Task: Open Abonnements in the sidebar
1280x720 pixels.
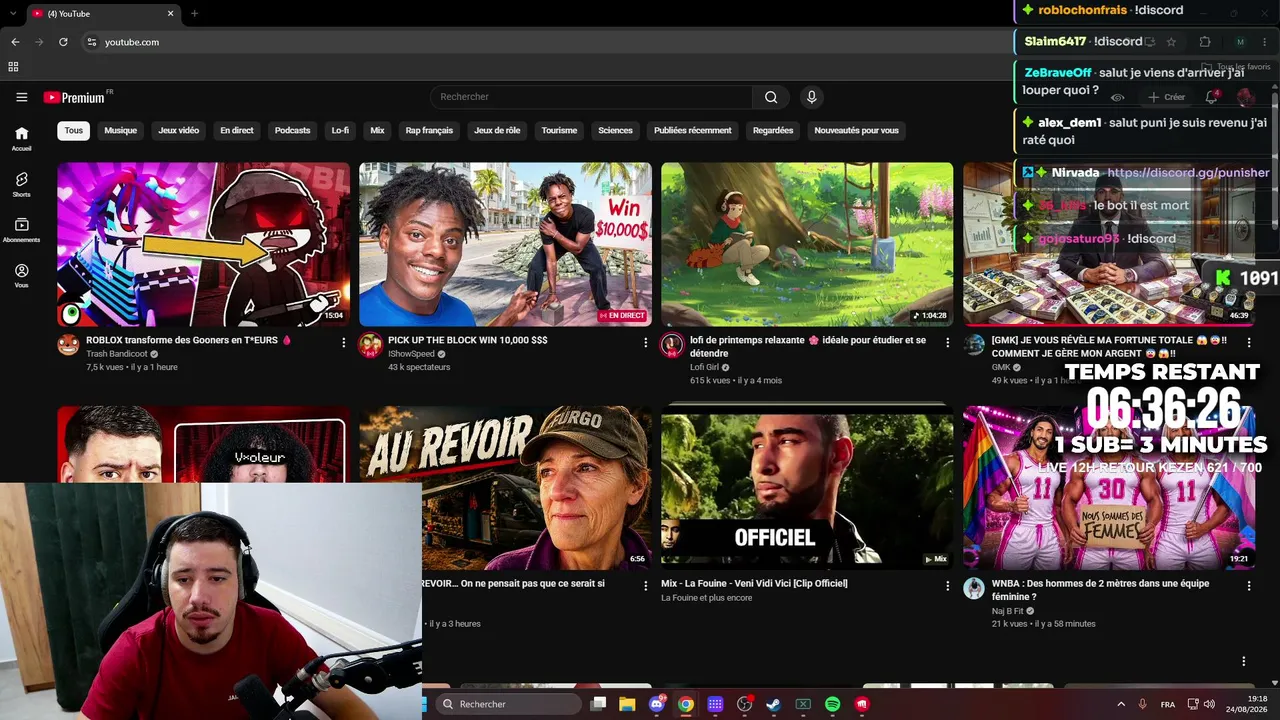Action: pos(21,230)
